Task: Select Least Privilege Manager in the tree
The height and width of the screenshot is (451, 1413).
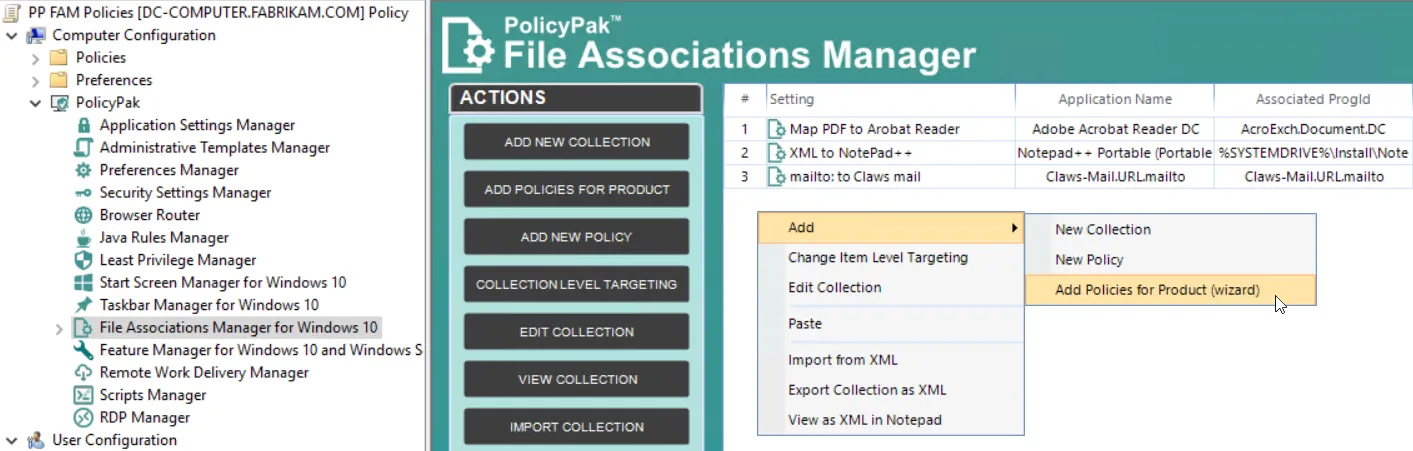Action: coord(178,260)
